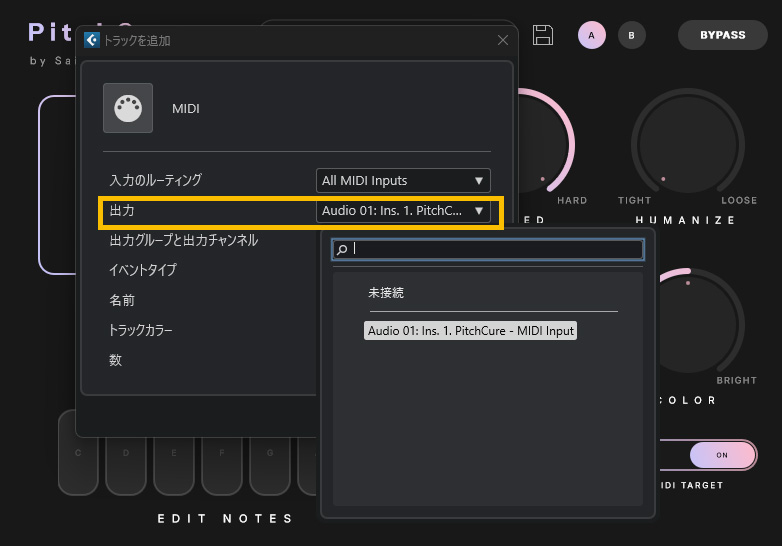
Task: Click the save preset floppy disk icon
Action: (543, 35)
